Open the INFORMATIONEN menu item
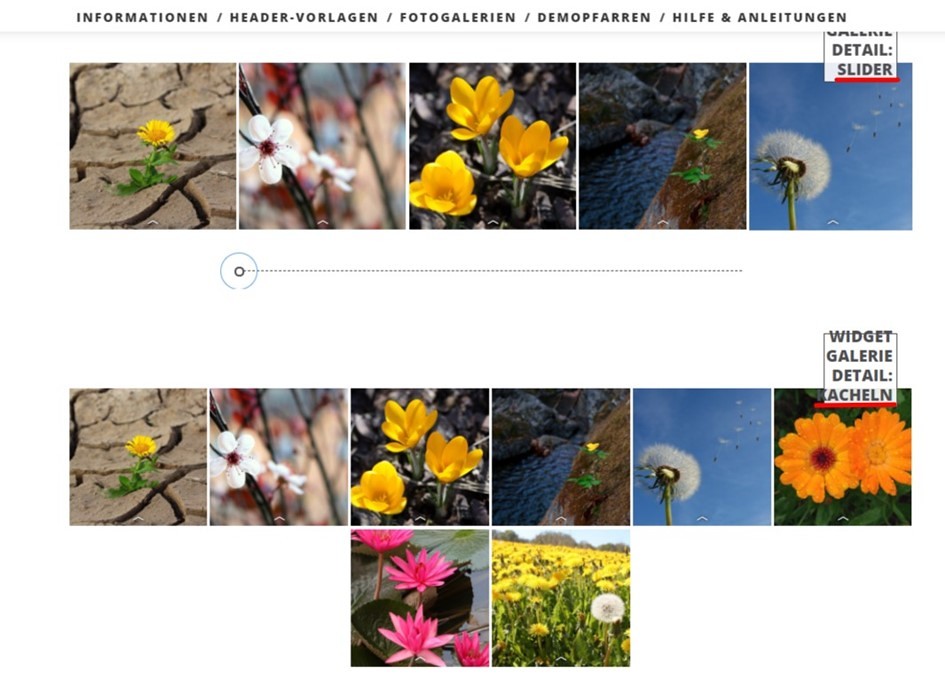This screenshot has width=945, height=676. point(142,17)
